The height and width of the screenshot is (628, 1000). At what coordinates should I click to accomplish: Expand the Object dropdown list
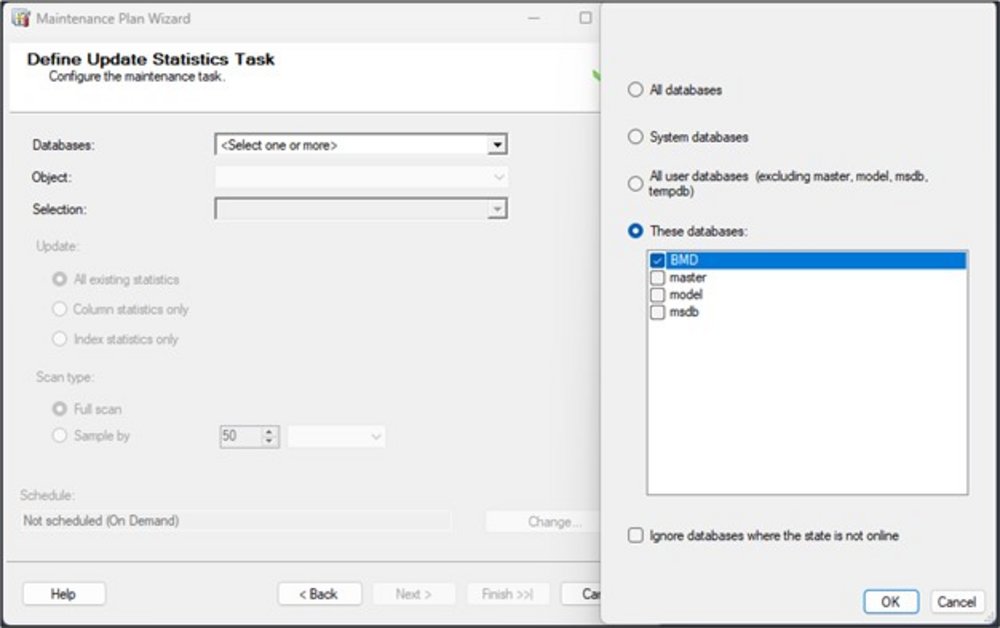(x=498, y=177)
